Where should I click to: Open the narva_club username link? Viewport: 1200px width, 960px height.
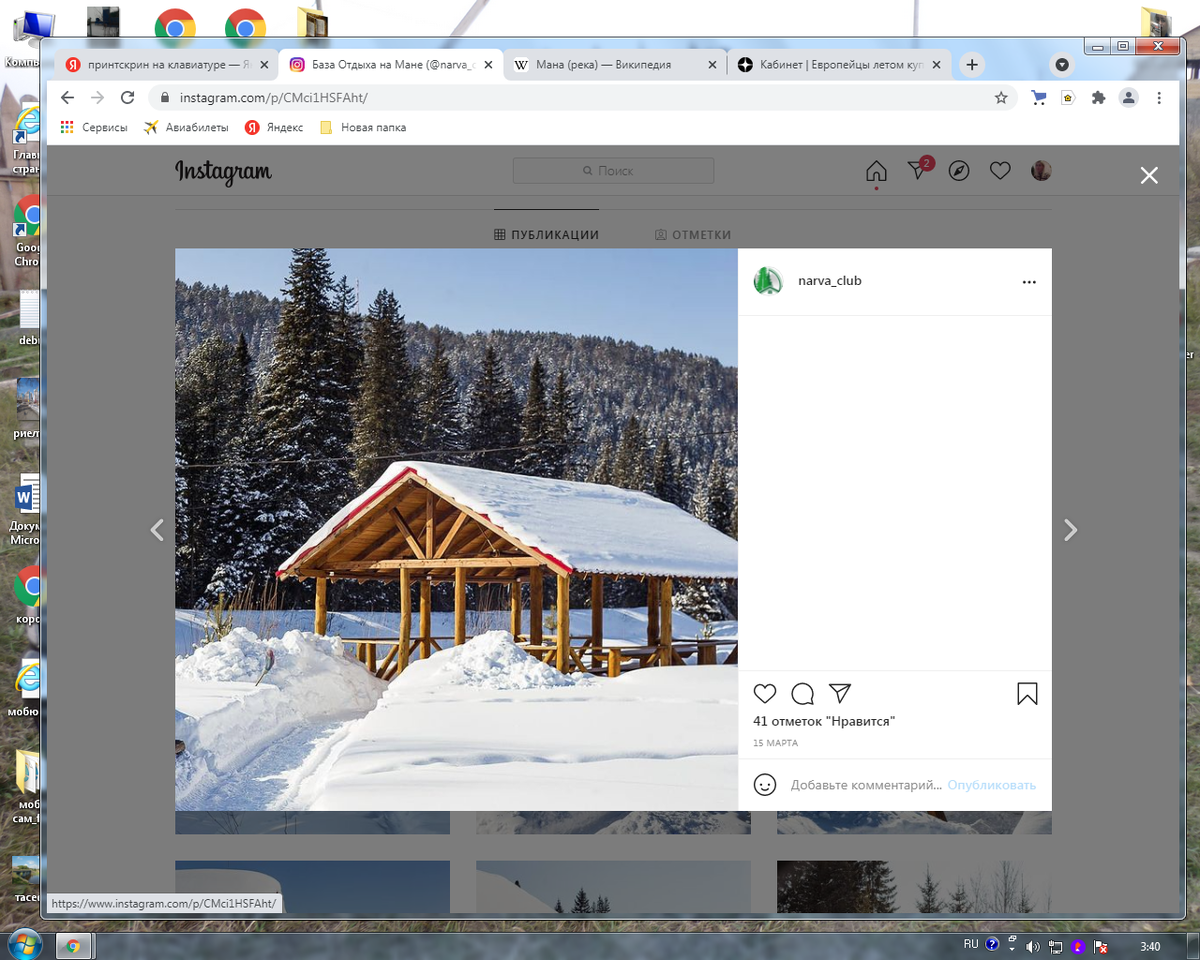[x=829, y=281]
